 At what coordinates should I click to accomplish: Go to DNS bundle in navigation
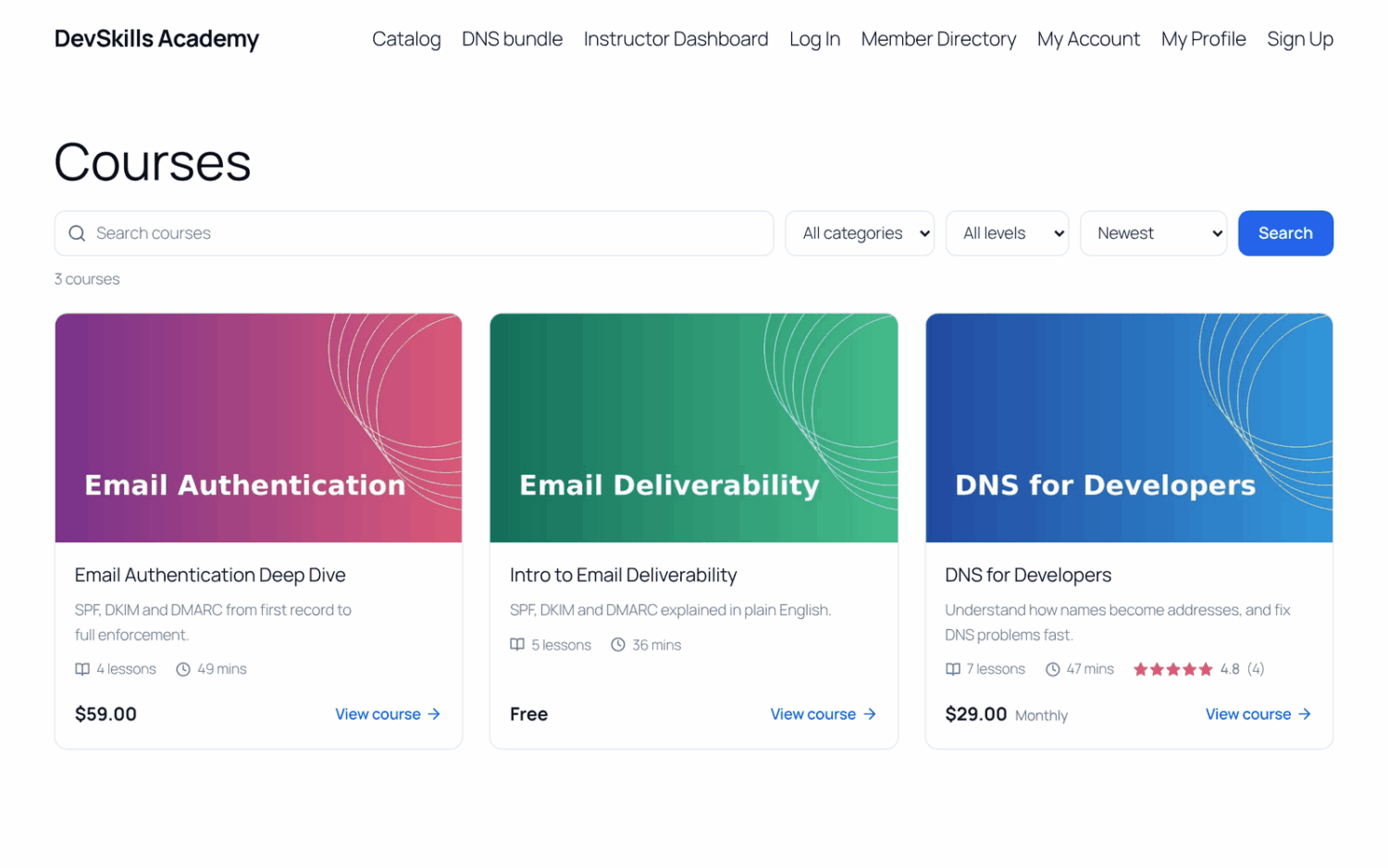[513, 39]
